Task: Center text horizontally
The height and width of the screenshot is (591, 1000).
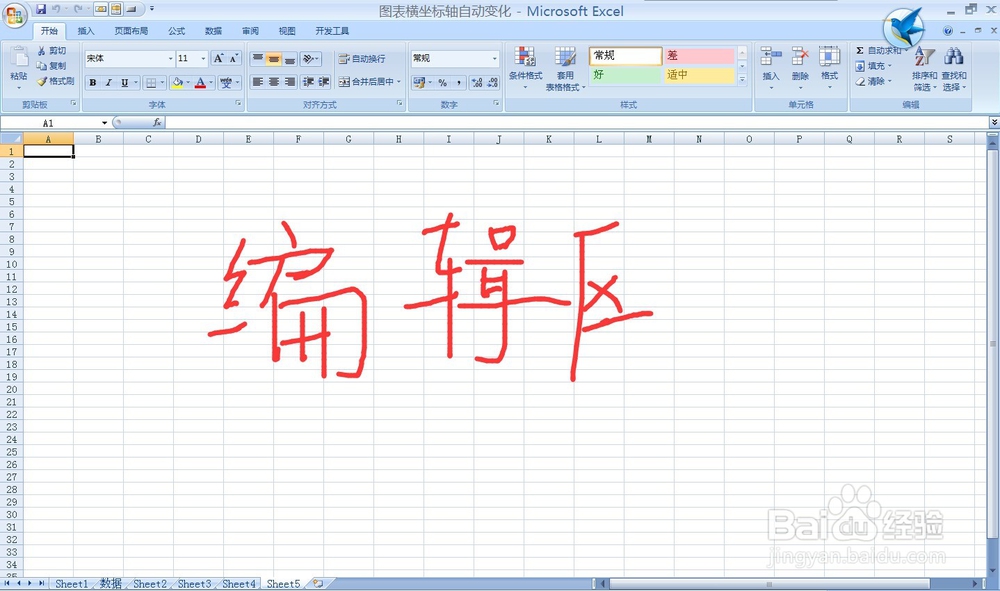Action: click(274, 82)
